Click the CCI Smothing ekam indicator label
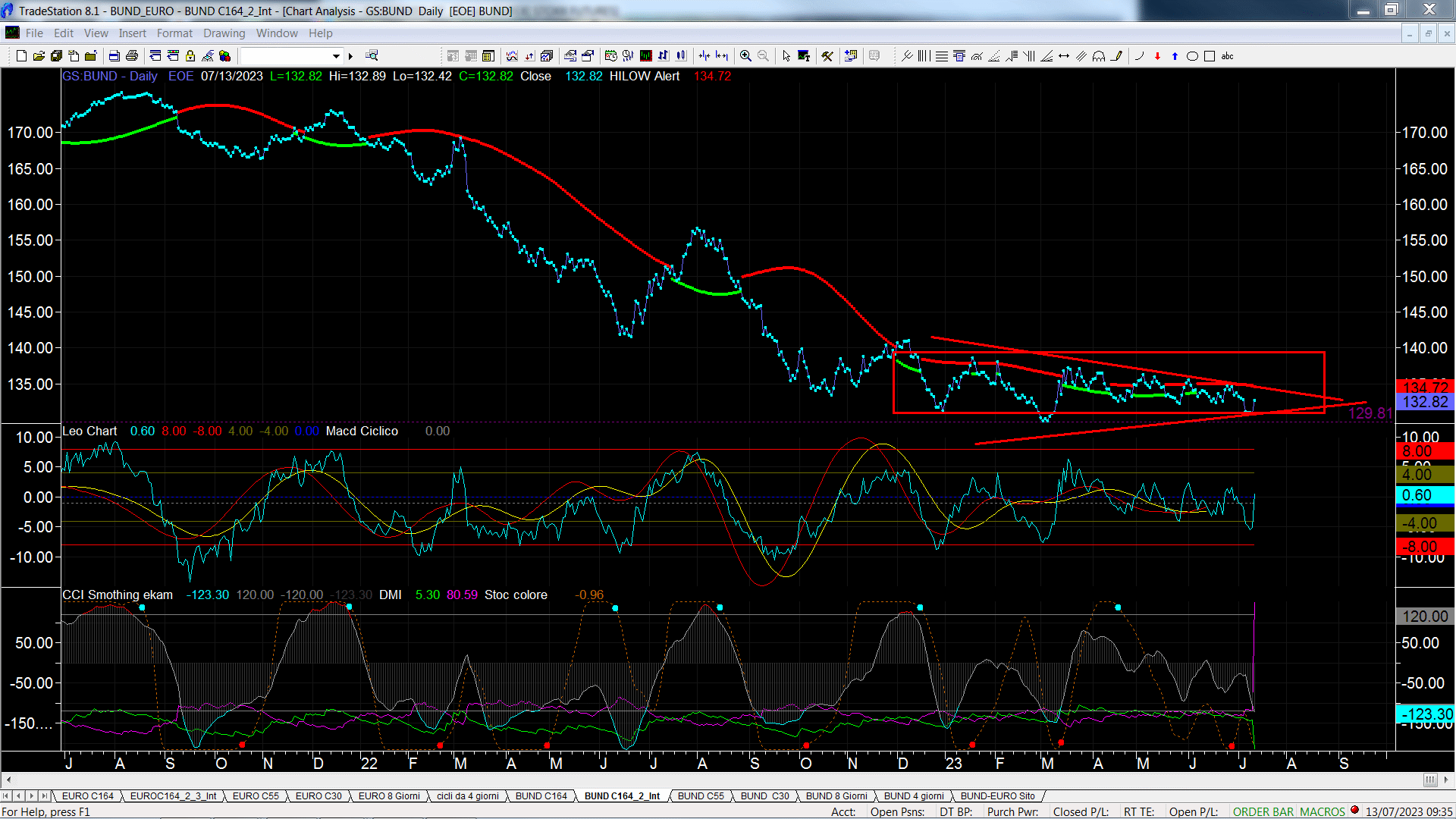1456x819 pixels. (x=118, y=595)
